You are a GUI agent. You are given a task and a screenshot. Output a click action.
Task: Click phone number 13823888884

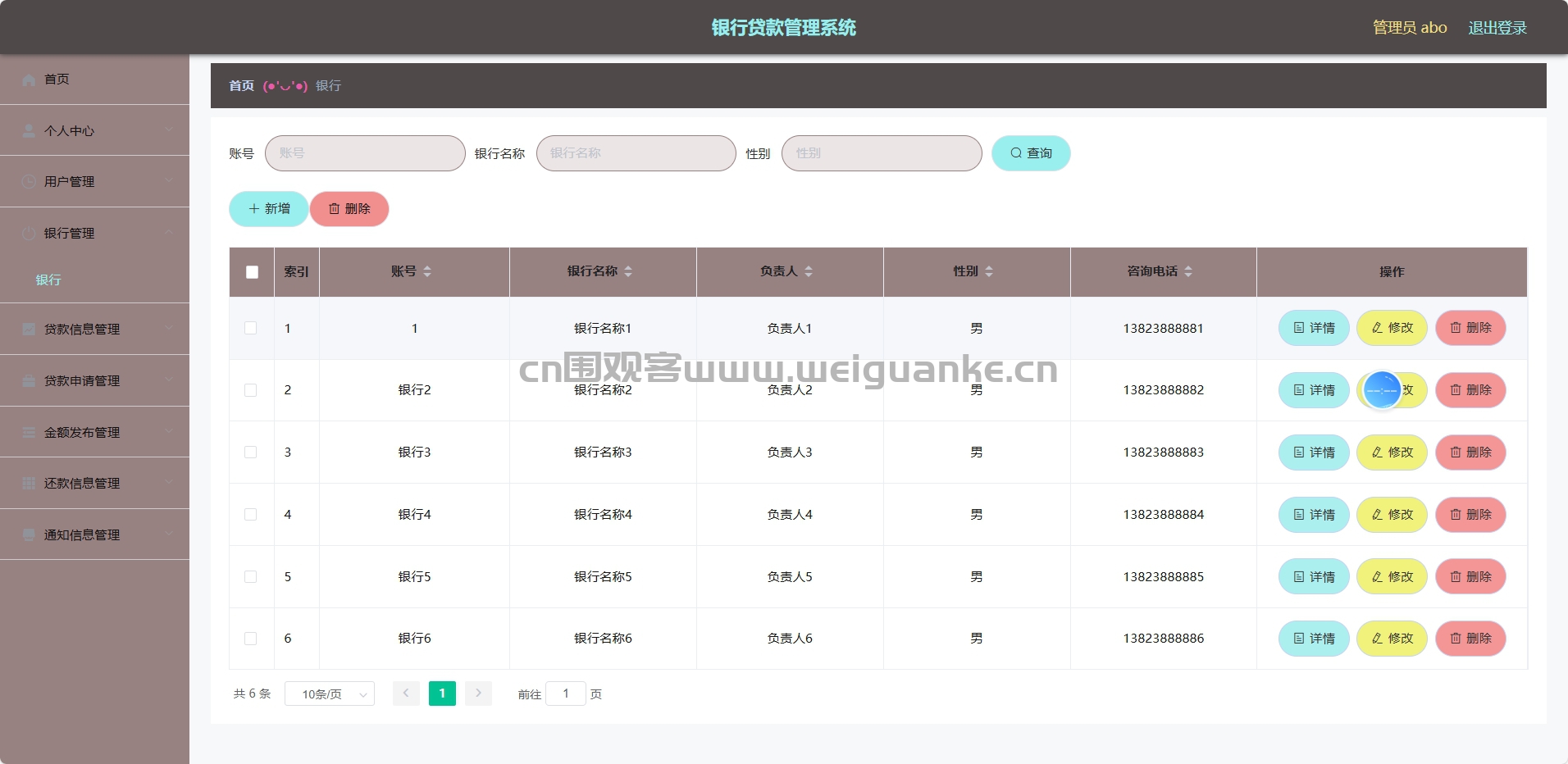(x=1164, y=515)
